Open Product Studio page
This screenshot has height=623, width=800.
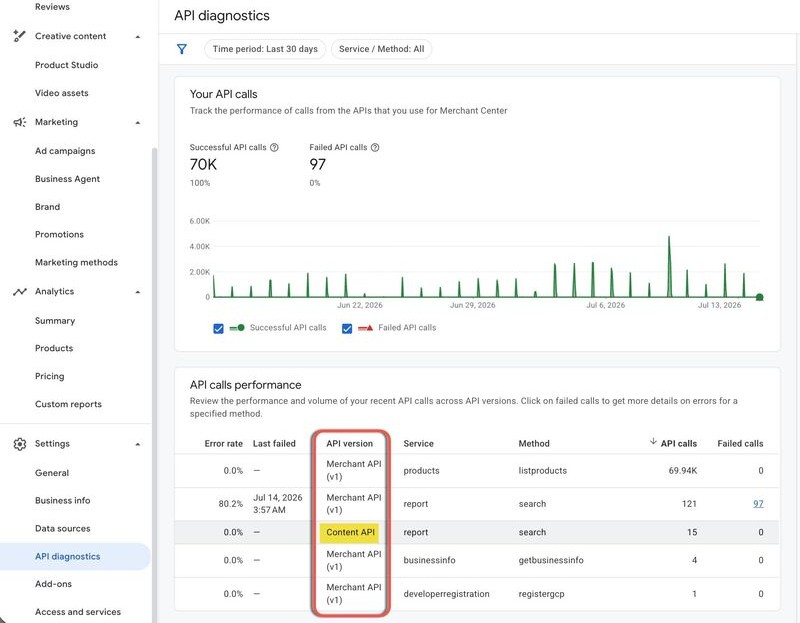pos(66,65)
